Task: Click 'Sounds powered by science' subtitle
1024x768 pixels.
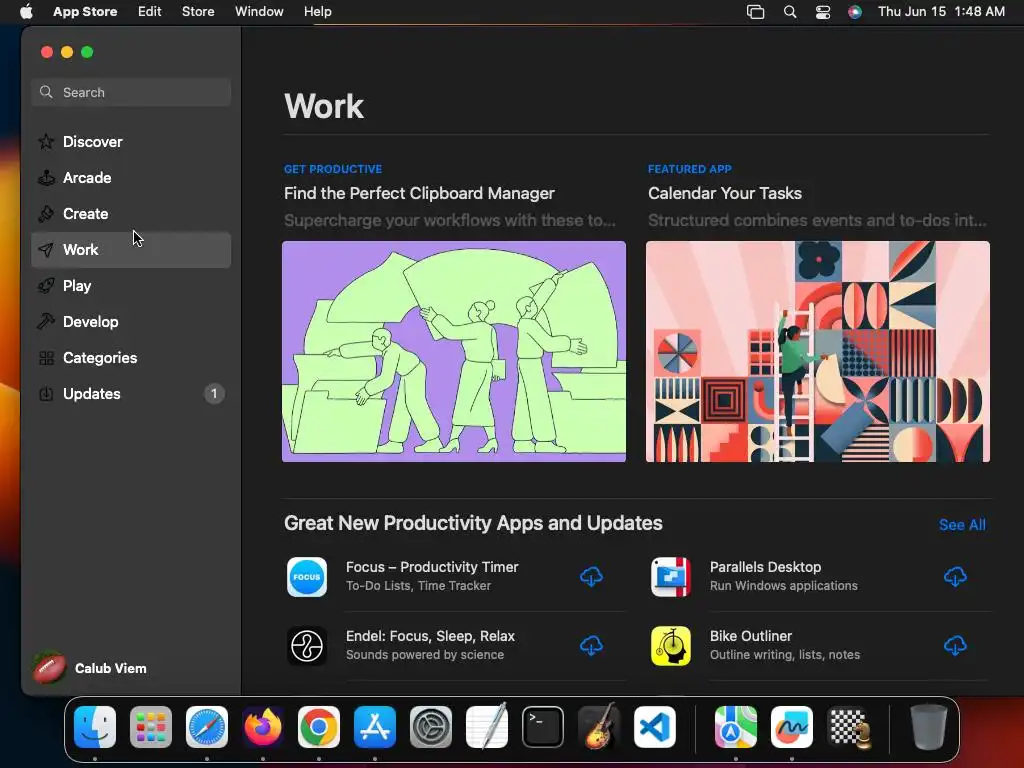Action: point(424,654)
